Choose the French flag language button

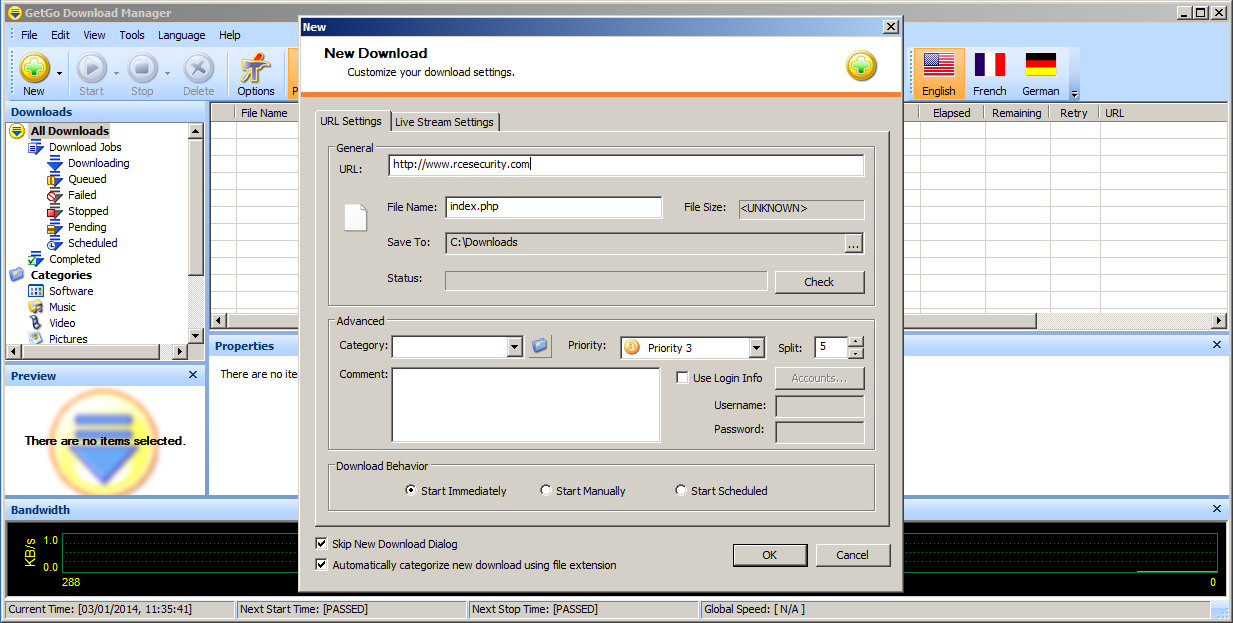(x=990, y=74)
